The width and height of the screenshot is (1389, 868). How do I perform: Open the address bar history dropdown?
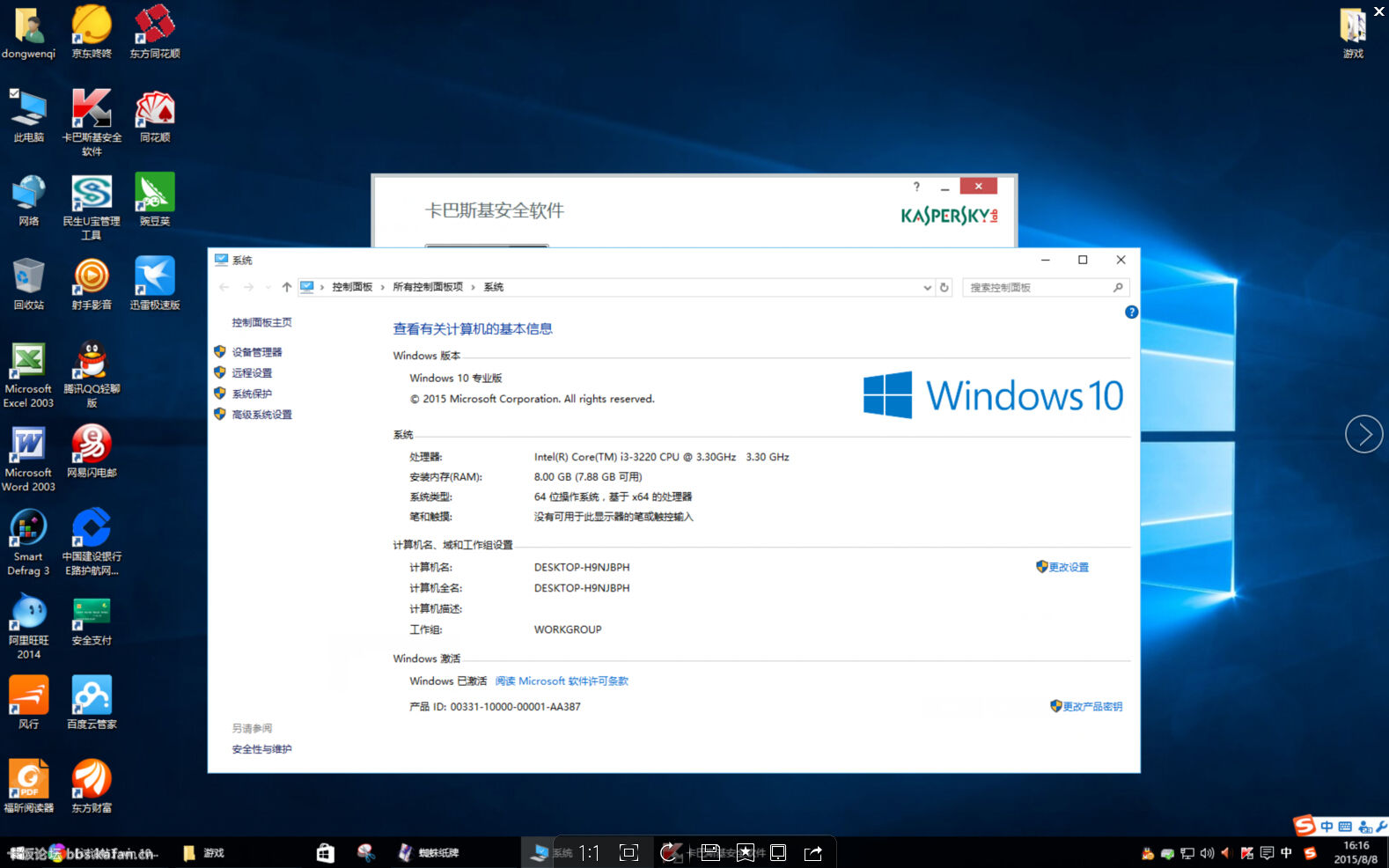point(927,288)
